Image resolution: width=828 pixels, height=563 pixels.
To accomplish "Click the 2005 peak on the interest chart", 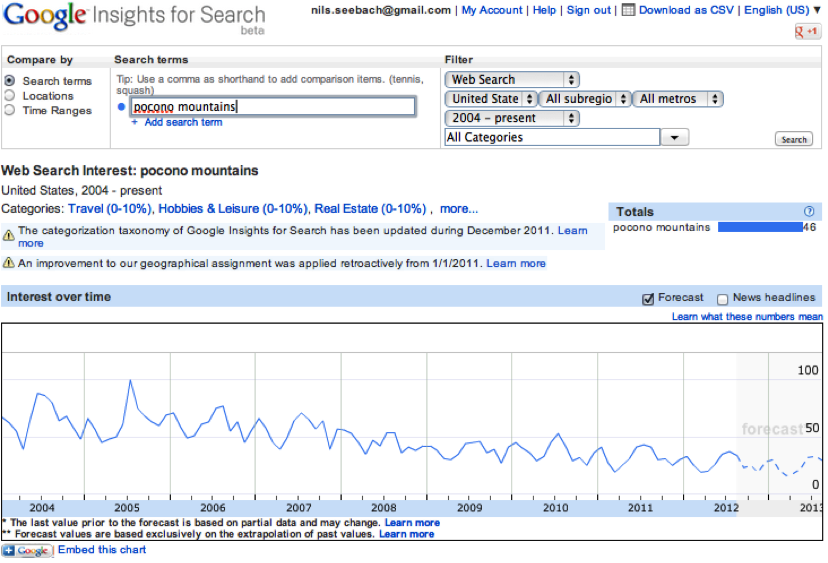I will click(x=130, y=380).
